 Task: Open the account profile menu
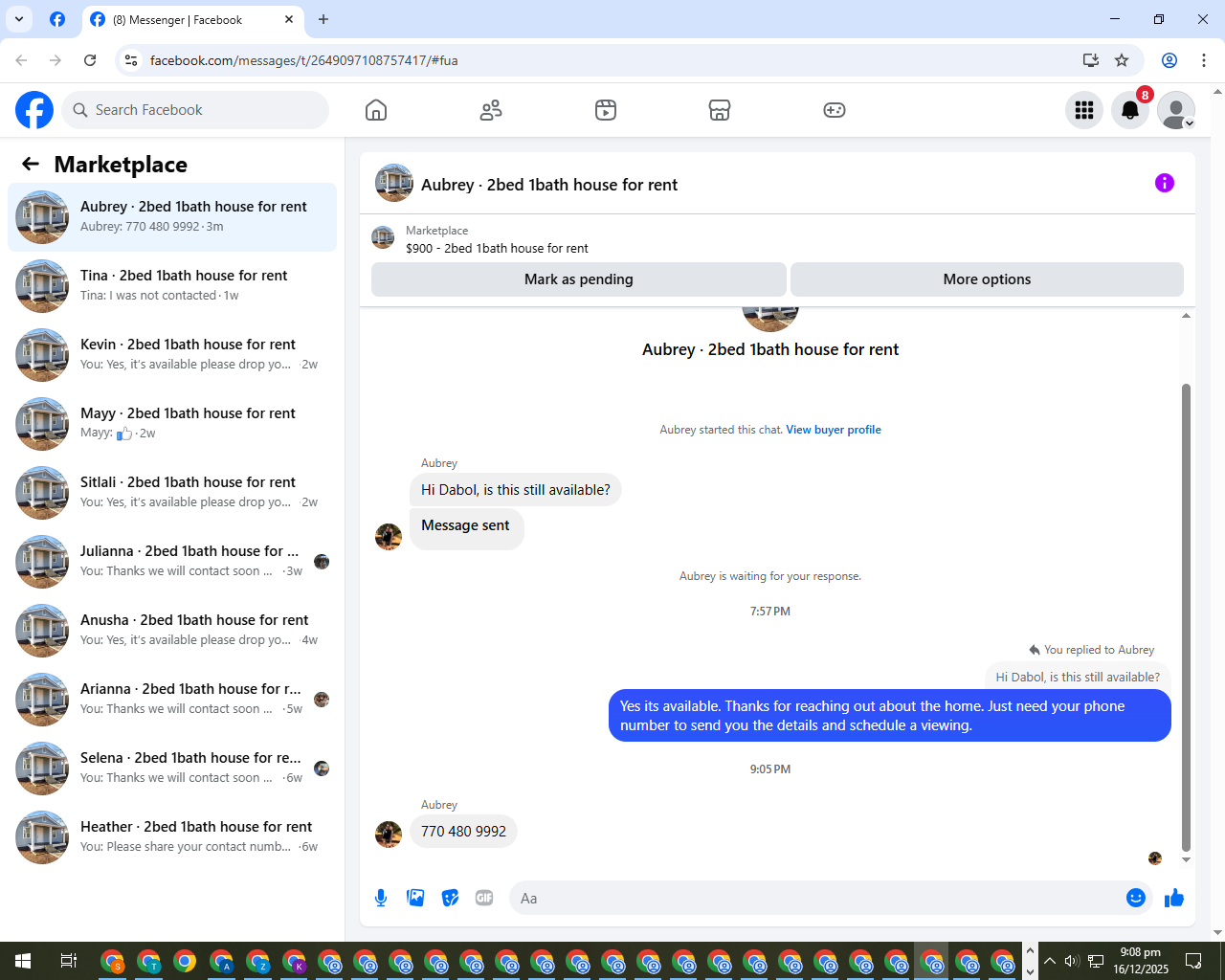click(x=1176, y=110)
